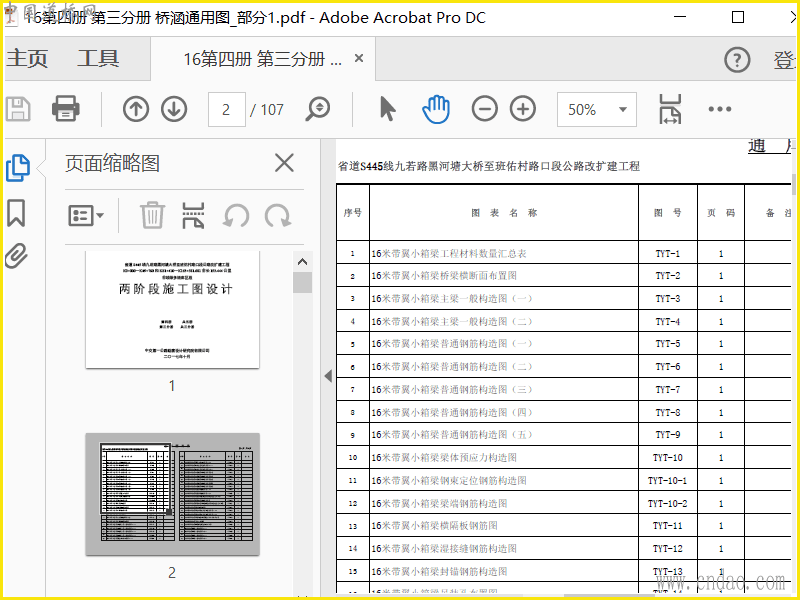Select the 16第四册 document tab
Viewport: 800px width, 600px height.
tap(262, 59)
